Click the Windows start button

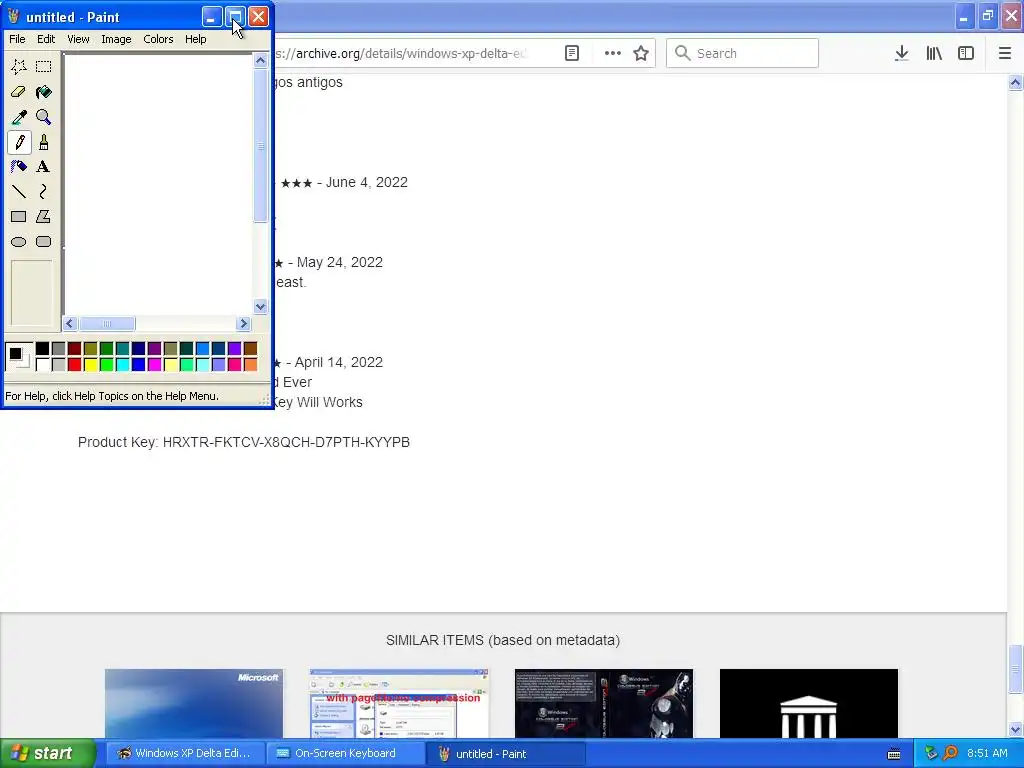(48, 754)
